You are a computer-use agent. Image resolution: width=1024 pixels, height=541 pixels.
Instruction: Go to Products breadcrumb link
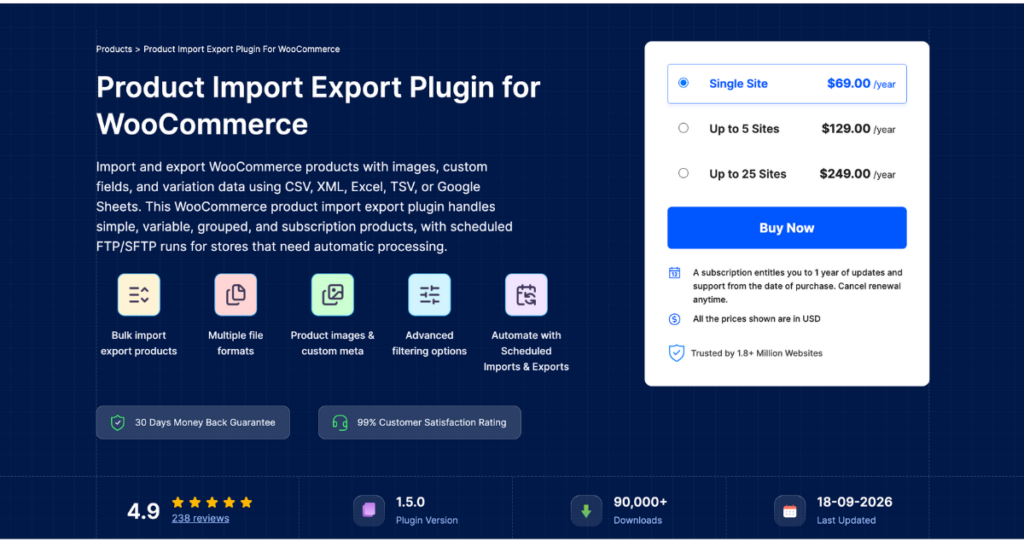coord(114,49)
